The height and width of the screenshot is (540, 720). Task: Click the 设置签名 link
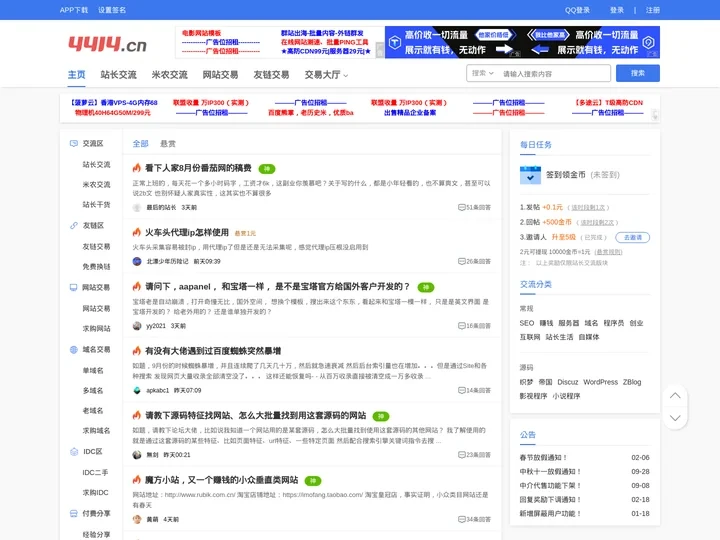(x=112, y=10)
